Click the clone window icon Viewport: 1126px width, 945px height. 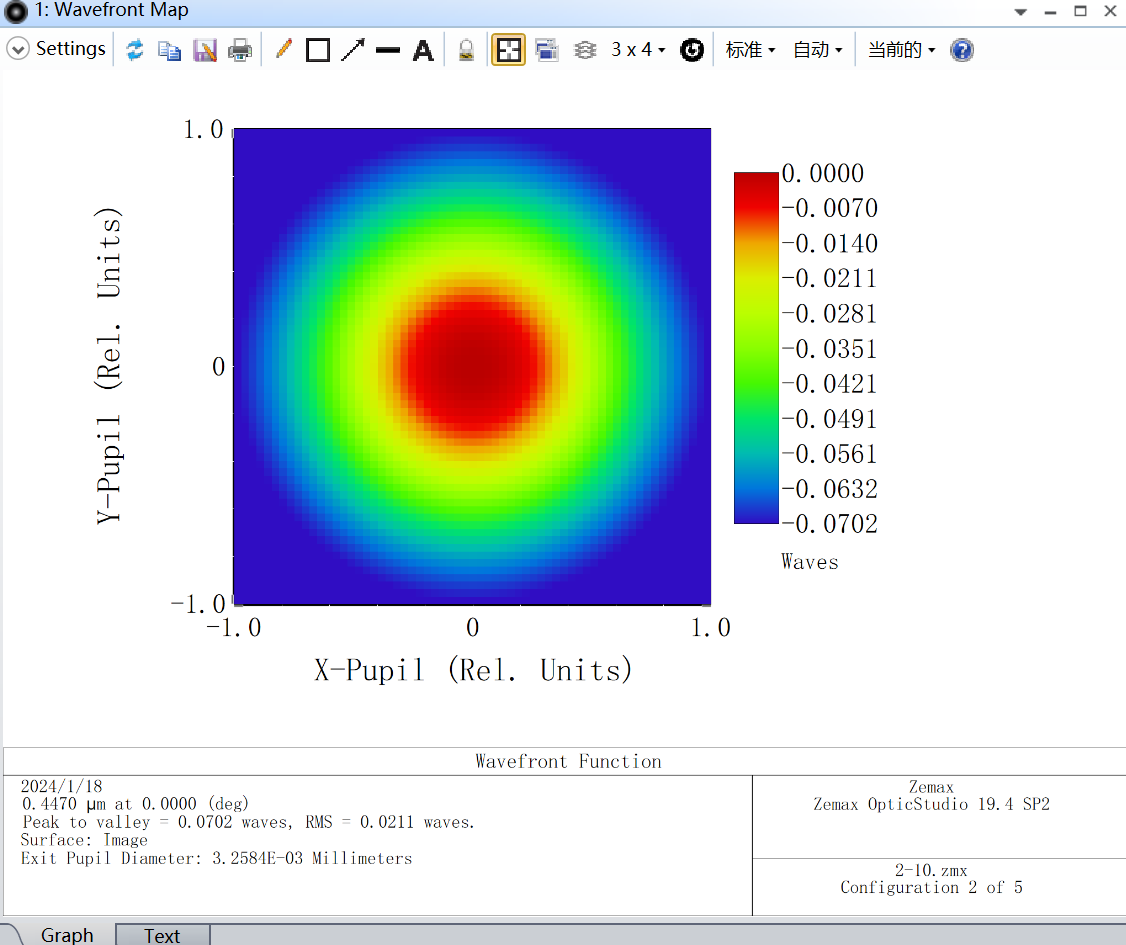(x=547, y=50)
